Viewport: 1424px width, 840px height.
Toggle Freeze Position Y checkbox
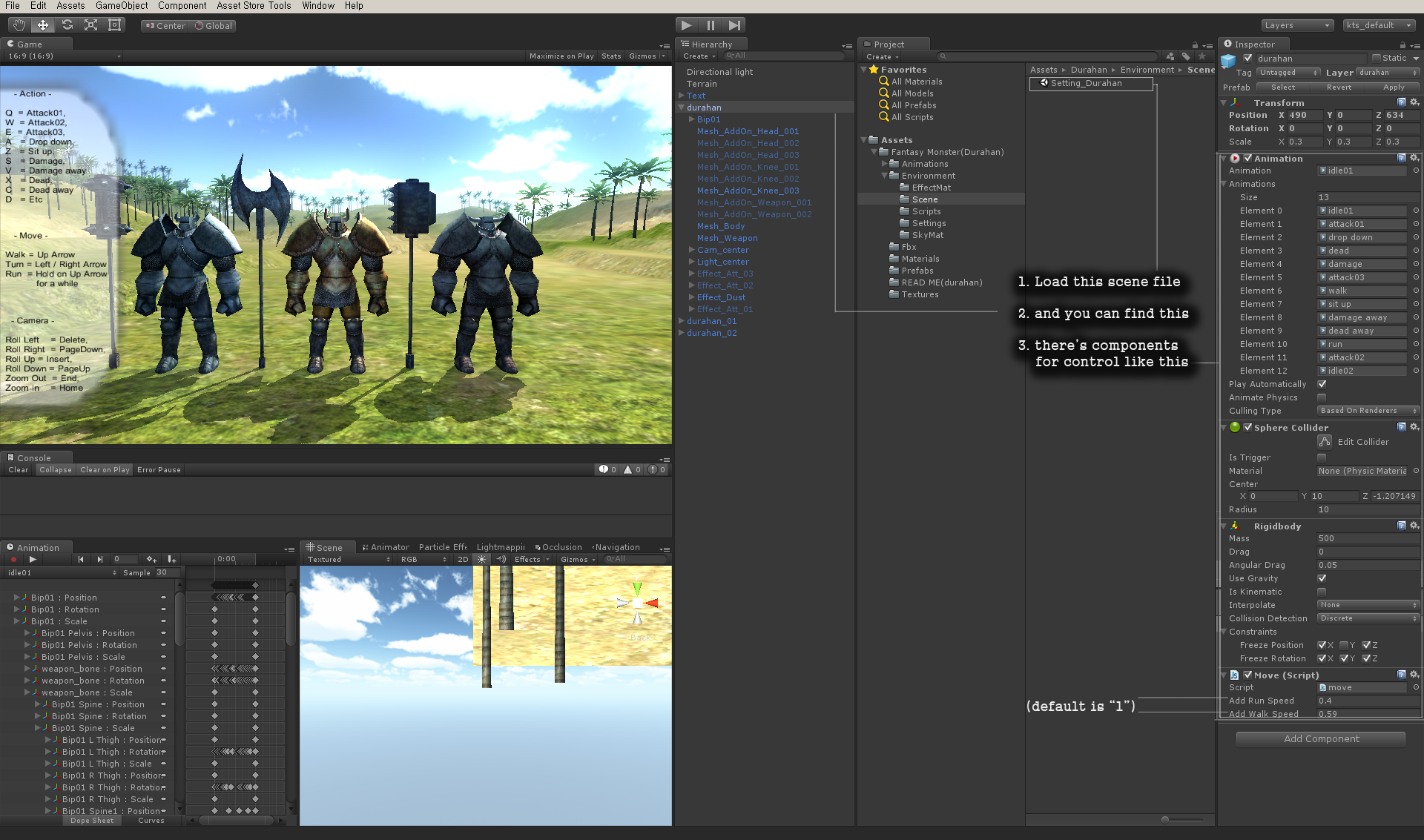pyautogui.click(x=1344, y=645)
